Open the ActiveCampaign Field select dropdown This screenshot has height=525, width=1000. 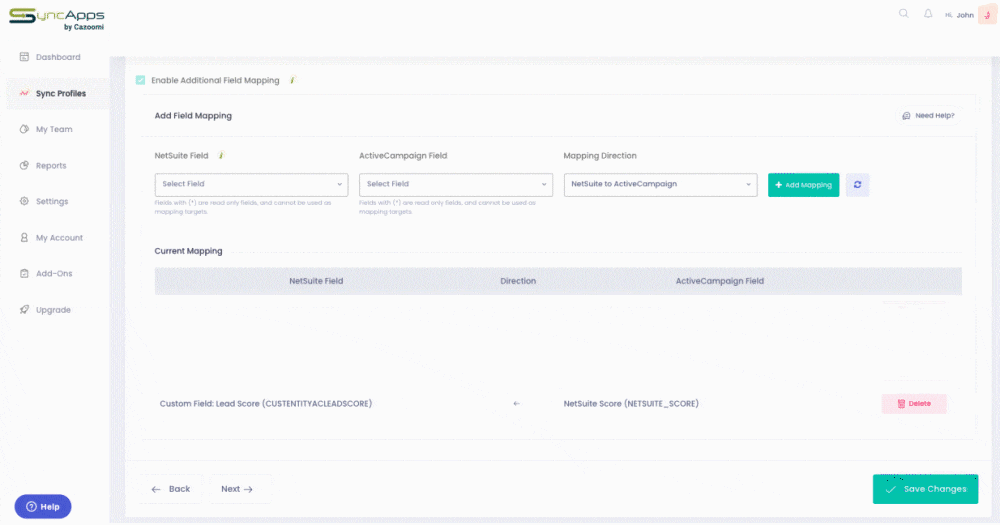tap(456, 184)
